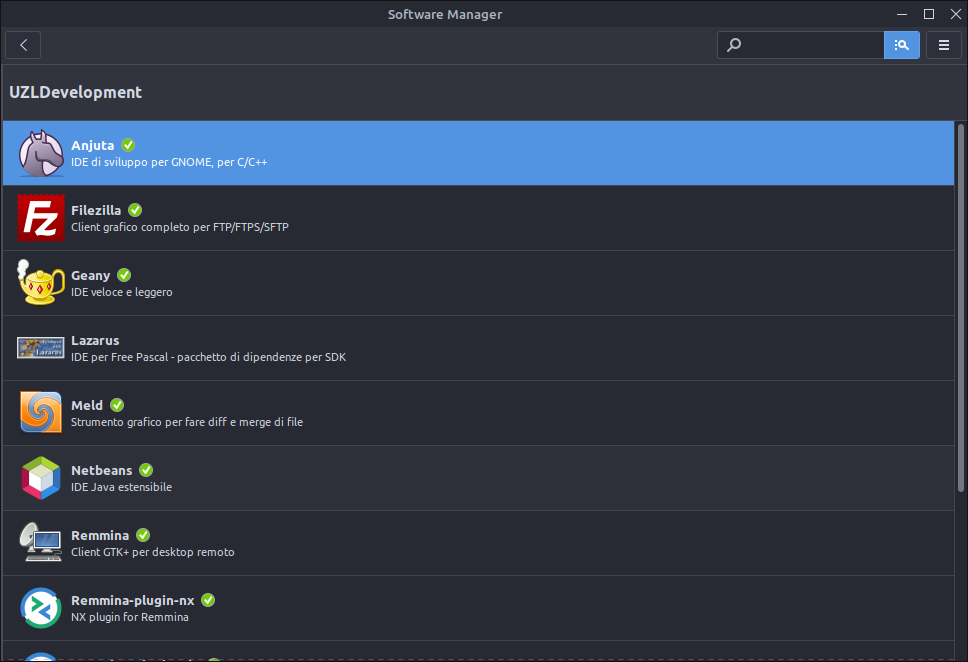
Task: Click the installed checkmark beside Filezilla
Action: tap(135, 210)
